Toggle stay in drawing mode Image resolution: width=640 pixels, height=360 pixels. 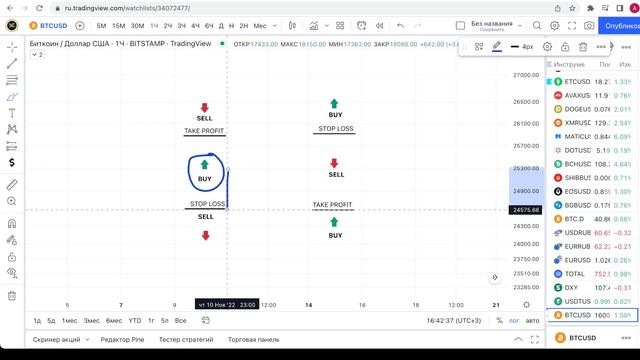pos(12,240)
